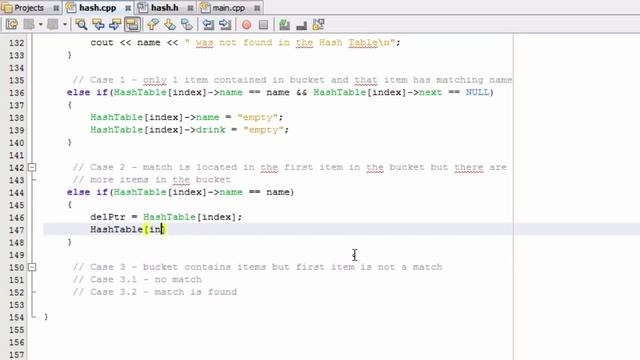Click the "// Case 1" comment line
Screen dimensions: 640x360
click(x=292, y=80)
